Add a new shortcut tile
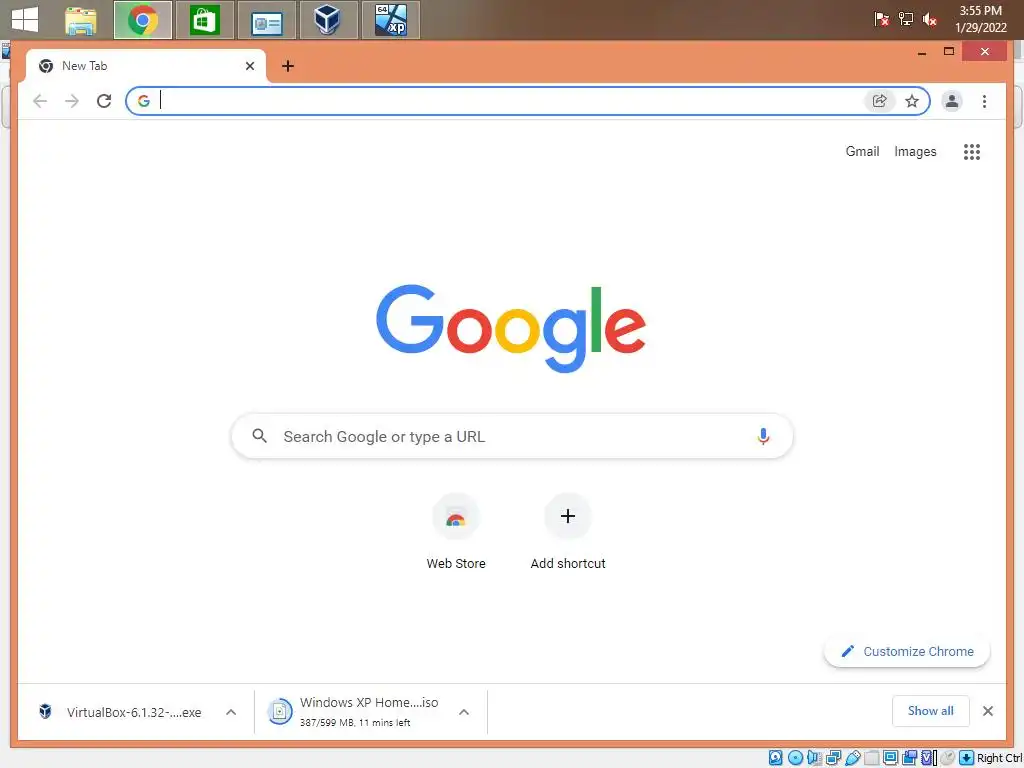Image resolution: width=1024 pixels, height=768 pixels. click(x=568, y=532)
